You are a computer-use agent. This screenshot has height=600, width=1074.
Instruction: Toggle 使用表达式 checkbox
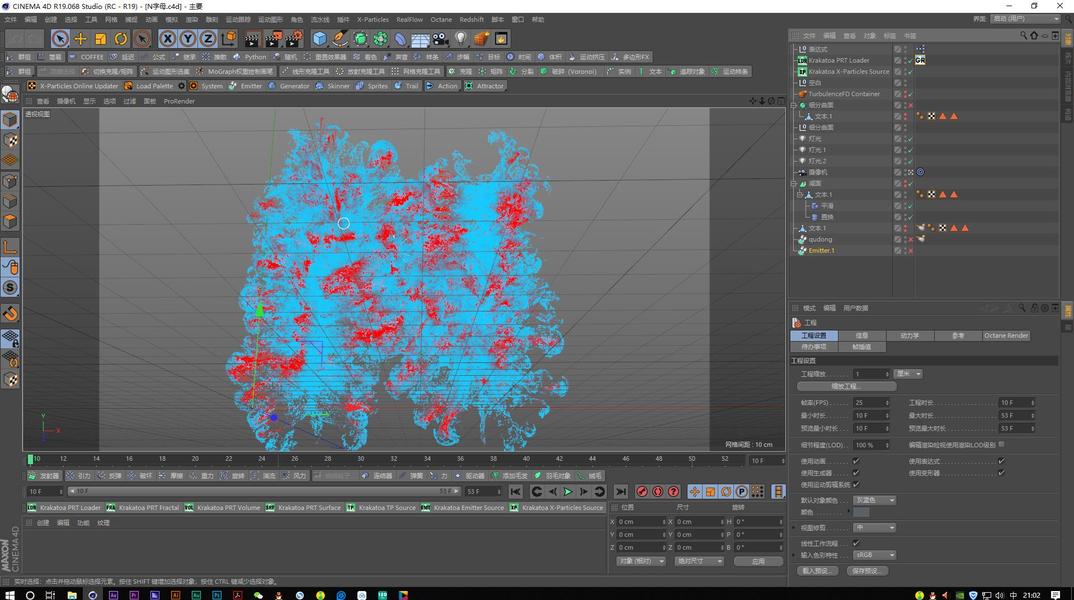1001,461
